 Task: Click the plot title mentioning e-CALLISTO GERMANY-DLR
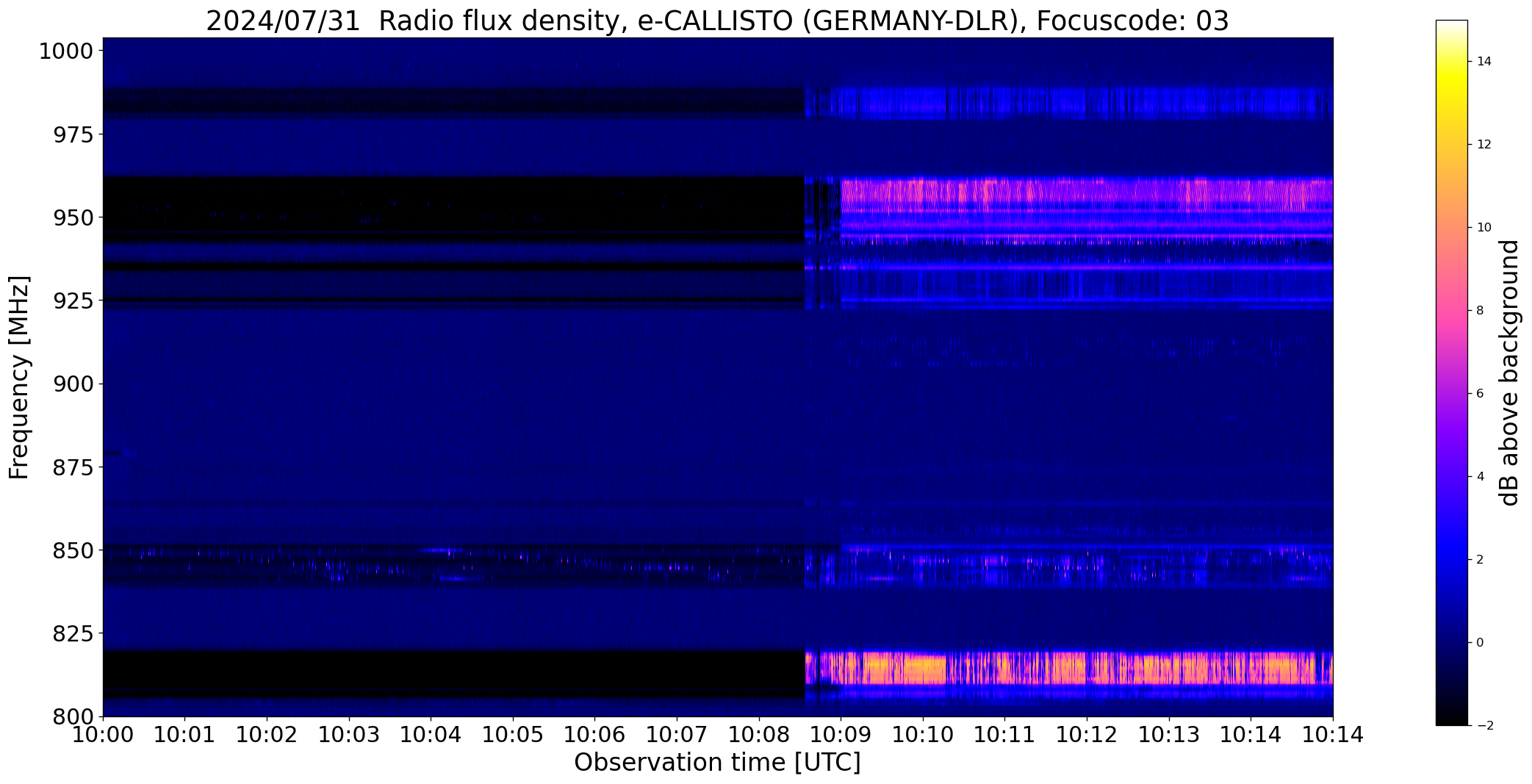click(x=717, y=21)
